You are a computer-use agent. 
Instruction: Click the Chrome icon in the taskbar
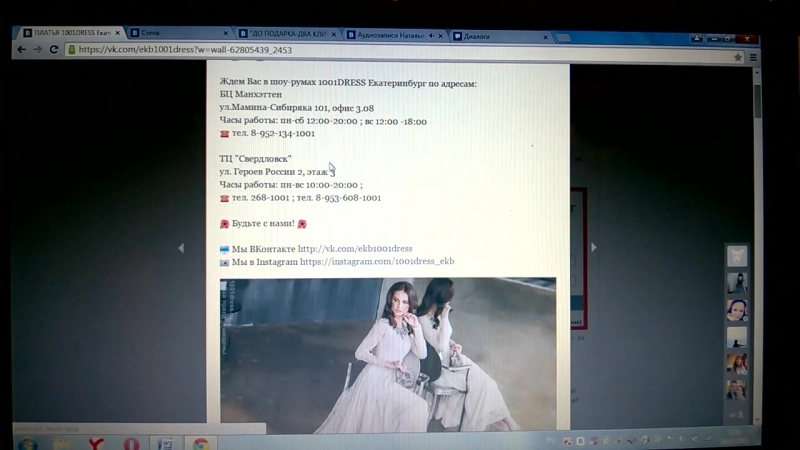200,443
